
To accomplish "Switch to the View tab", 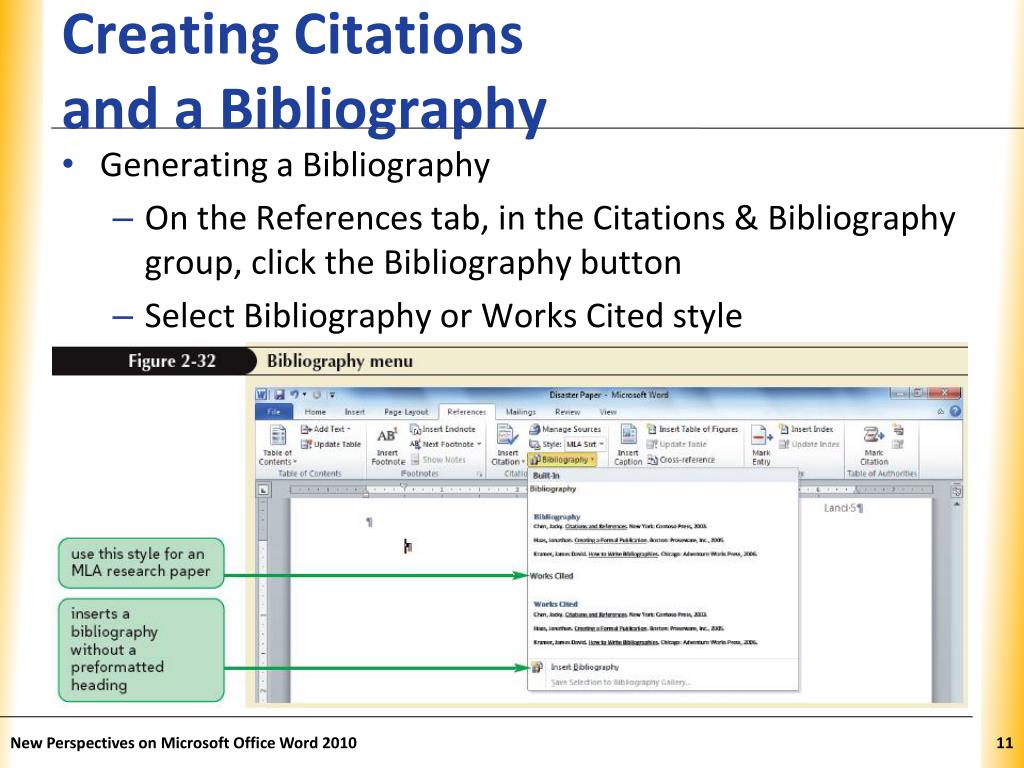I will tap(607, 412).
